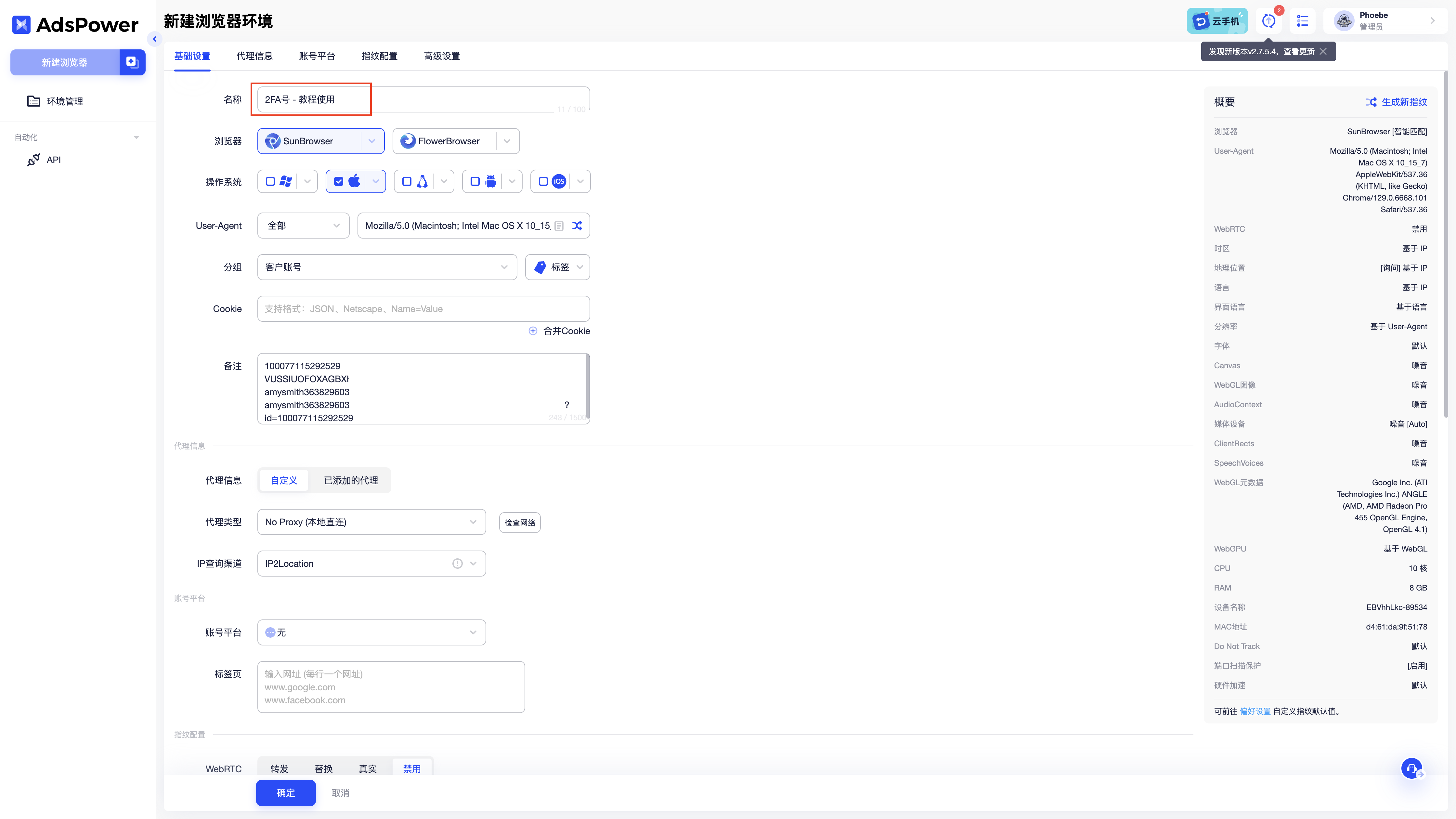This screenshot has width=1456, height=819.
Task: Open 环境管理 in the sidebar
Action: [x=55, y=101]
